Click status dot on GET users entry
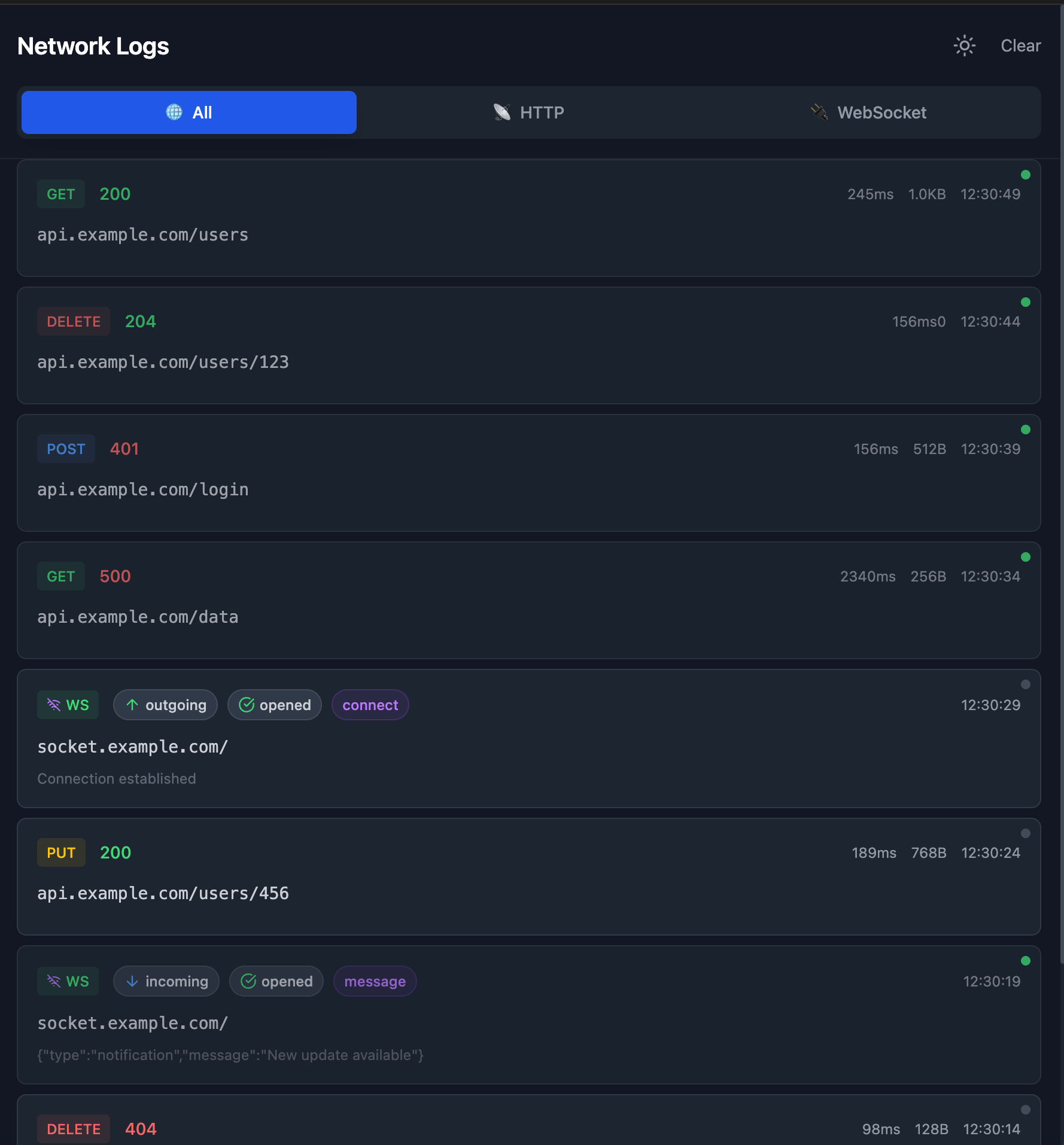This screenshot has width=1064, height=1145. tap(1026, 175)
